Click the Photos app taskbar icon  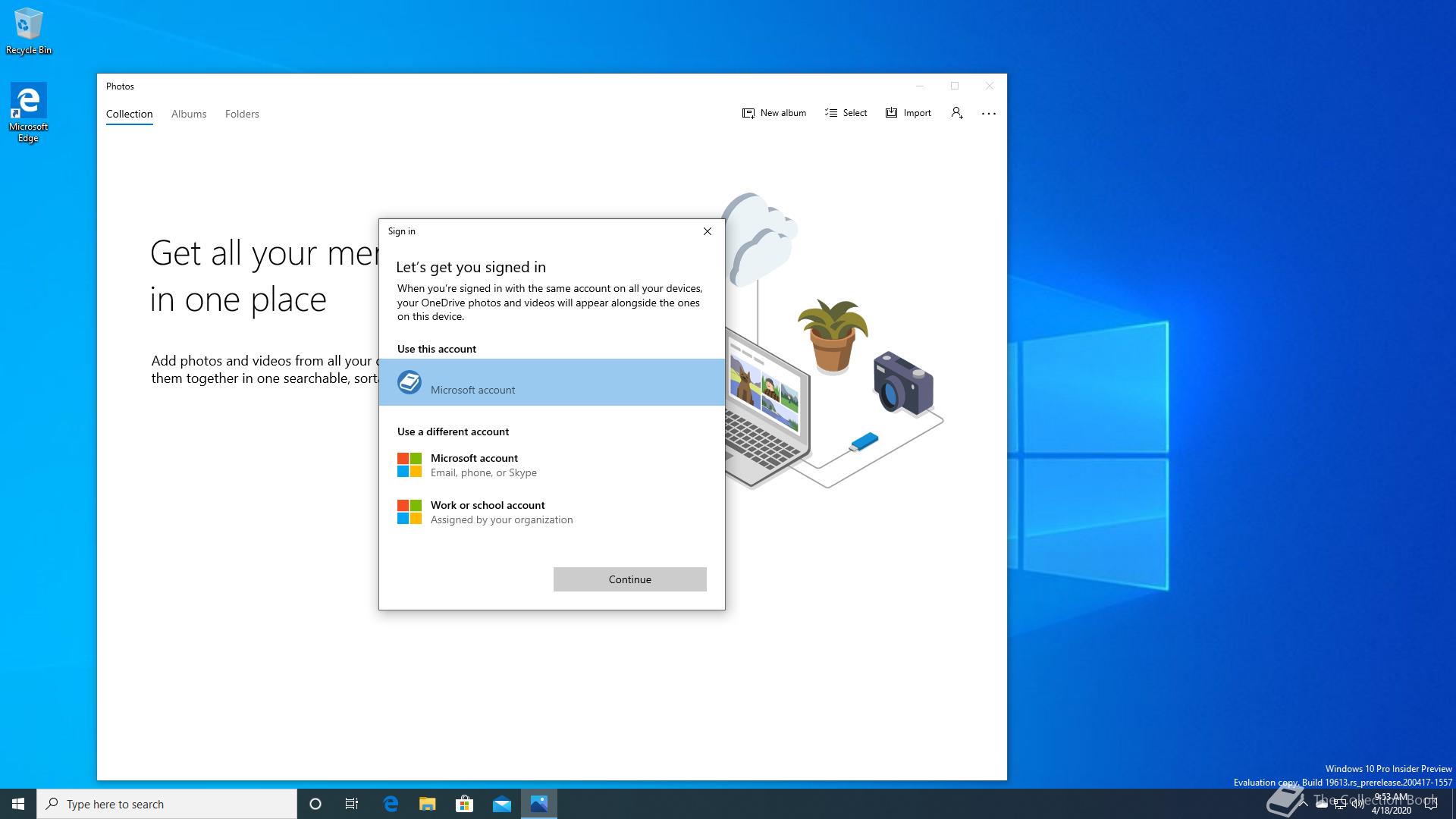pos(539,804)
